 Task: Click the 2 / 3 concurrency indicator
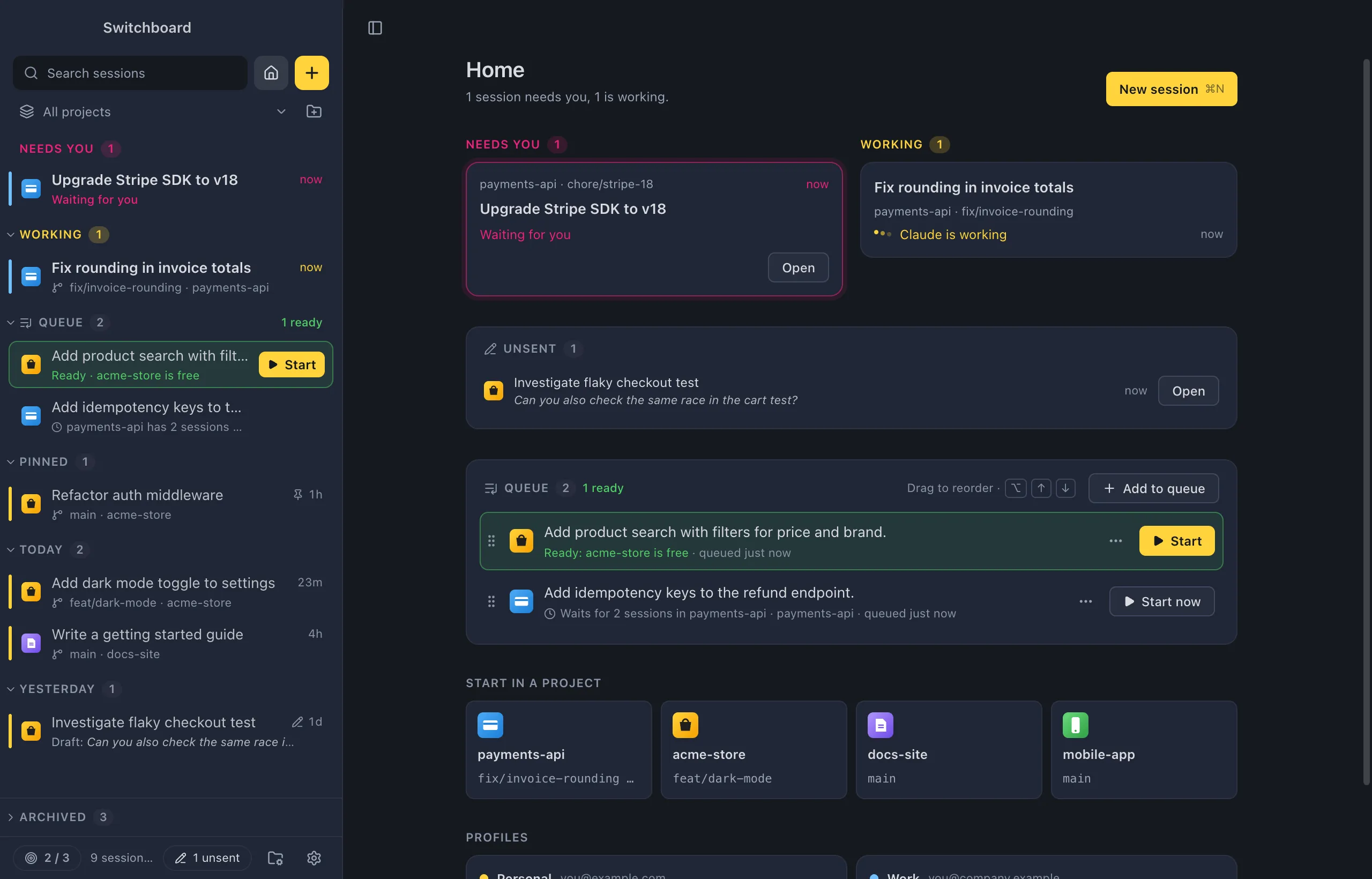point(48,858)
